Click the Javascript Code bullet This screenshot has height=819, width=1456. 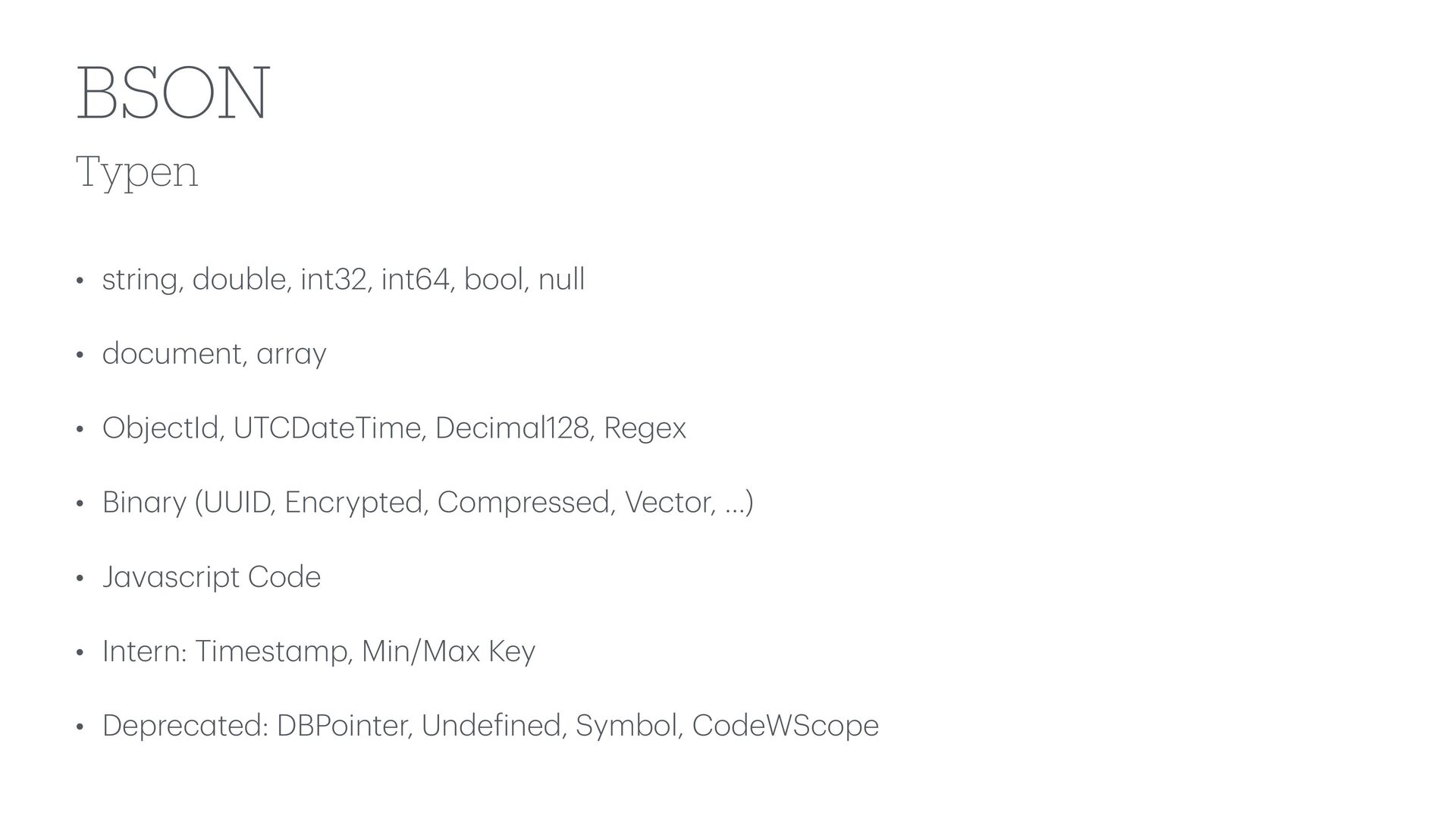212,577
